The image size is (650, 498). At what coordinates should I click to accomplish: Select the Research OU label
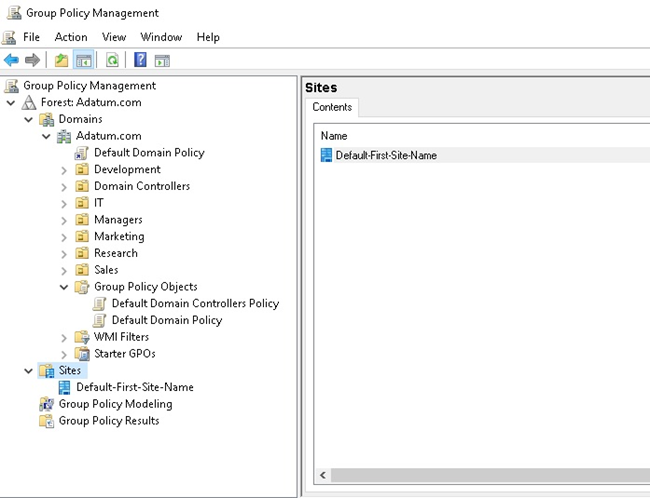point(116,253)
